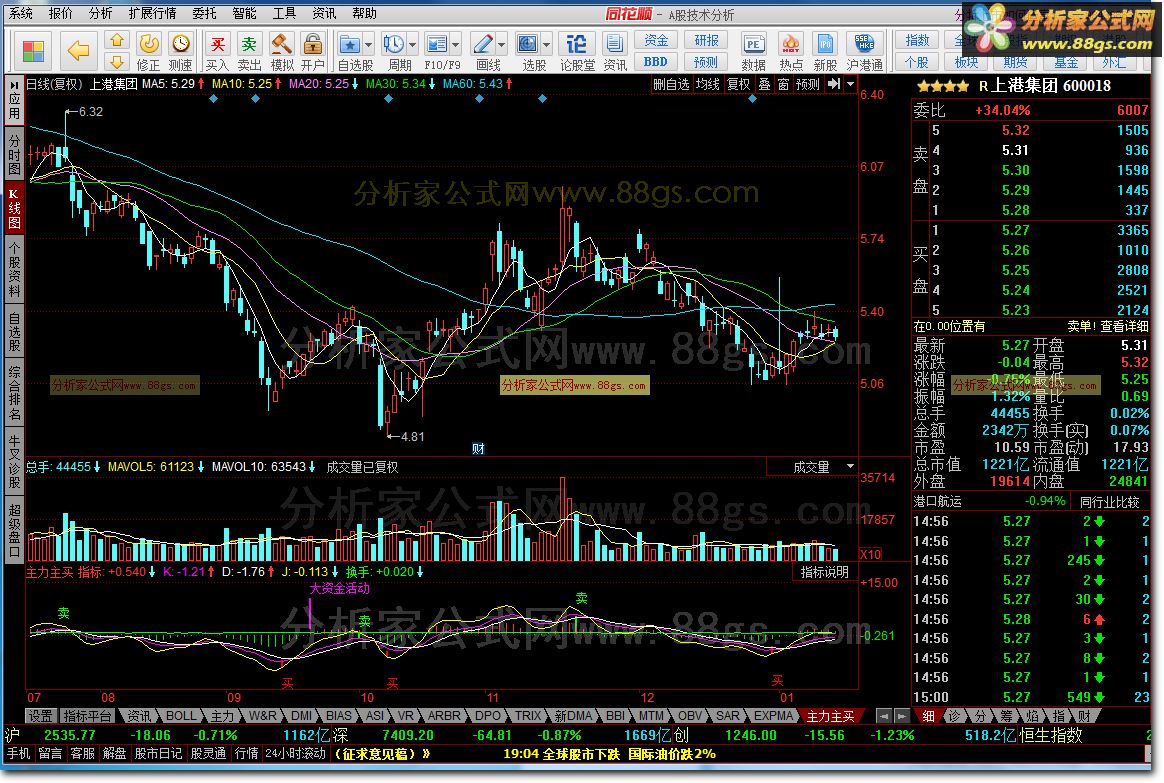This screenshot has width=1164, height=783.
Task: Open the 选股 stock picker icon
Action: [x=528, y=45]
